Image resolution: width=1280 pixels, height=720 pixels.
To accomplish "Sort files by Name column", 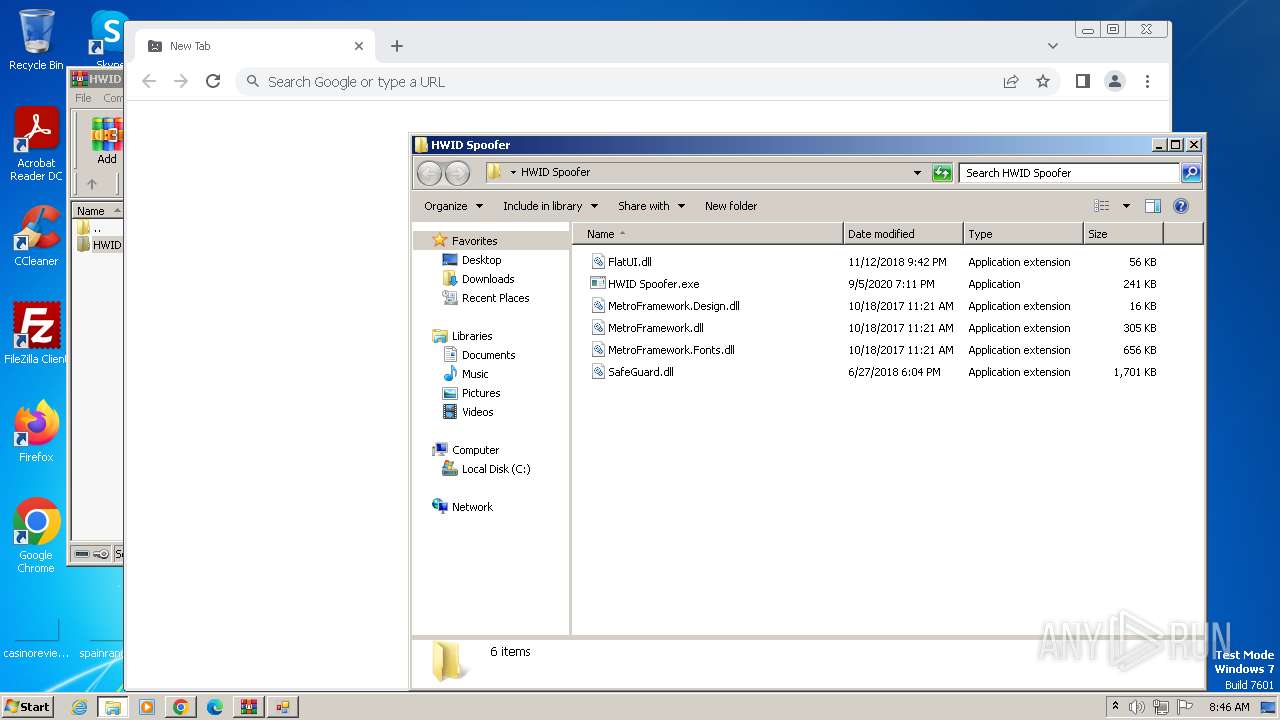I will coord(707,234).
